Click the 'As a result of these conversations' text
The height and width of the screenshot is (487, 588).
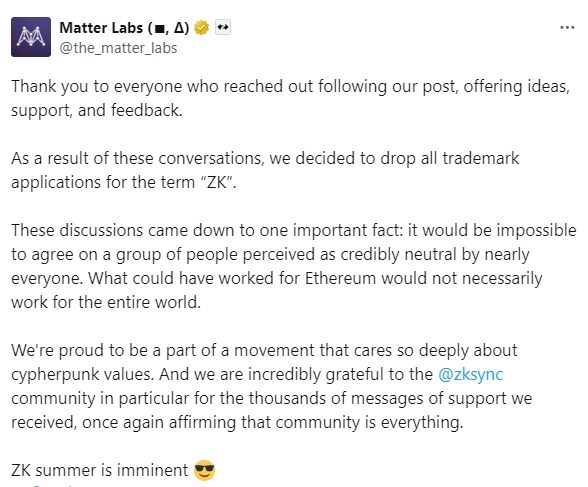(x=136, y=158)
